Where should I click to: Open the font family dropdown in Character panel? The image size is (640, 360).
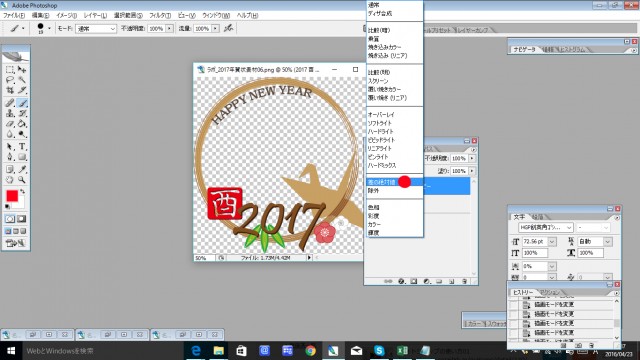[x=546, y=227]
